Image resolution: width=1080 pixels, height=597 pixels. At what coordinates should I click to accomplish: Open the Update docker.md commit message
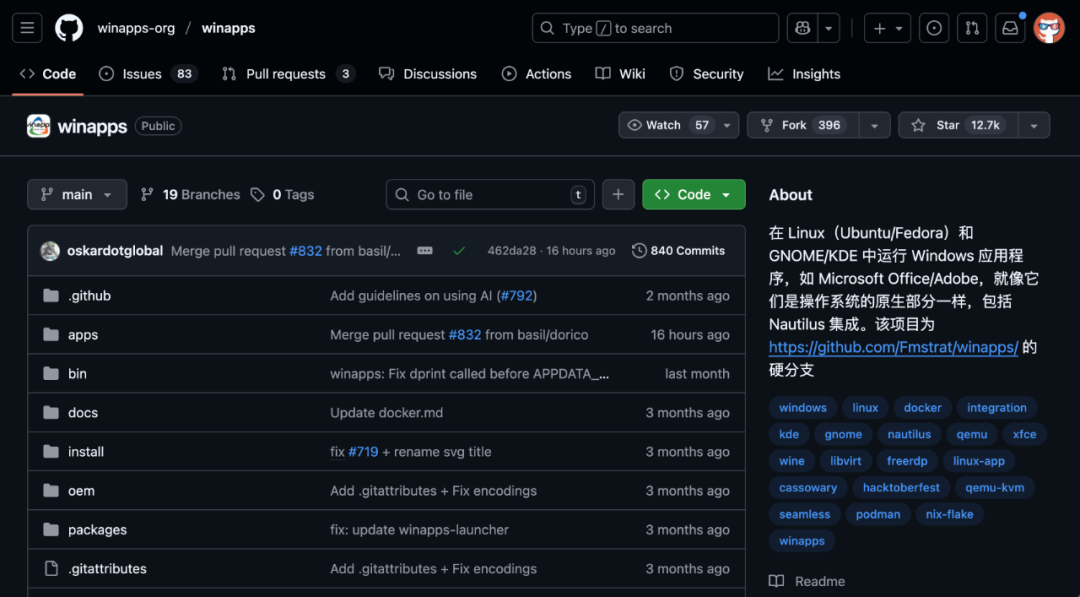[386, 413]
